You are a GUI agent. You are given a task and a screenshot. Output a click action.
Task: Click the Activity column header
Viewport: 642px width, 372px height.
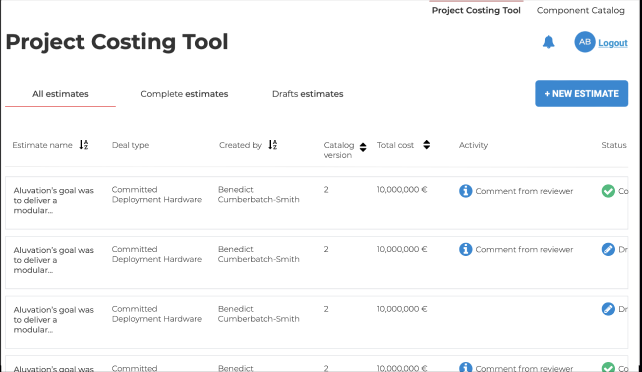pos(473,145)
